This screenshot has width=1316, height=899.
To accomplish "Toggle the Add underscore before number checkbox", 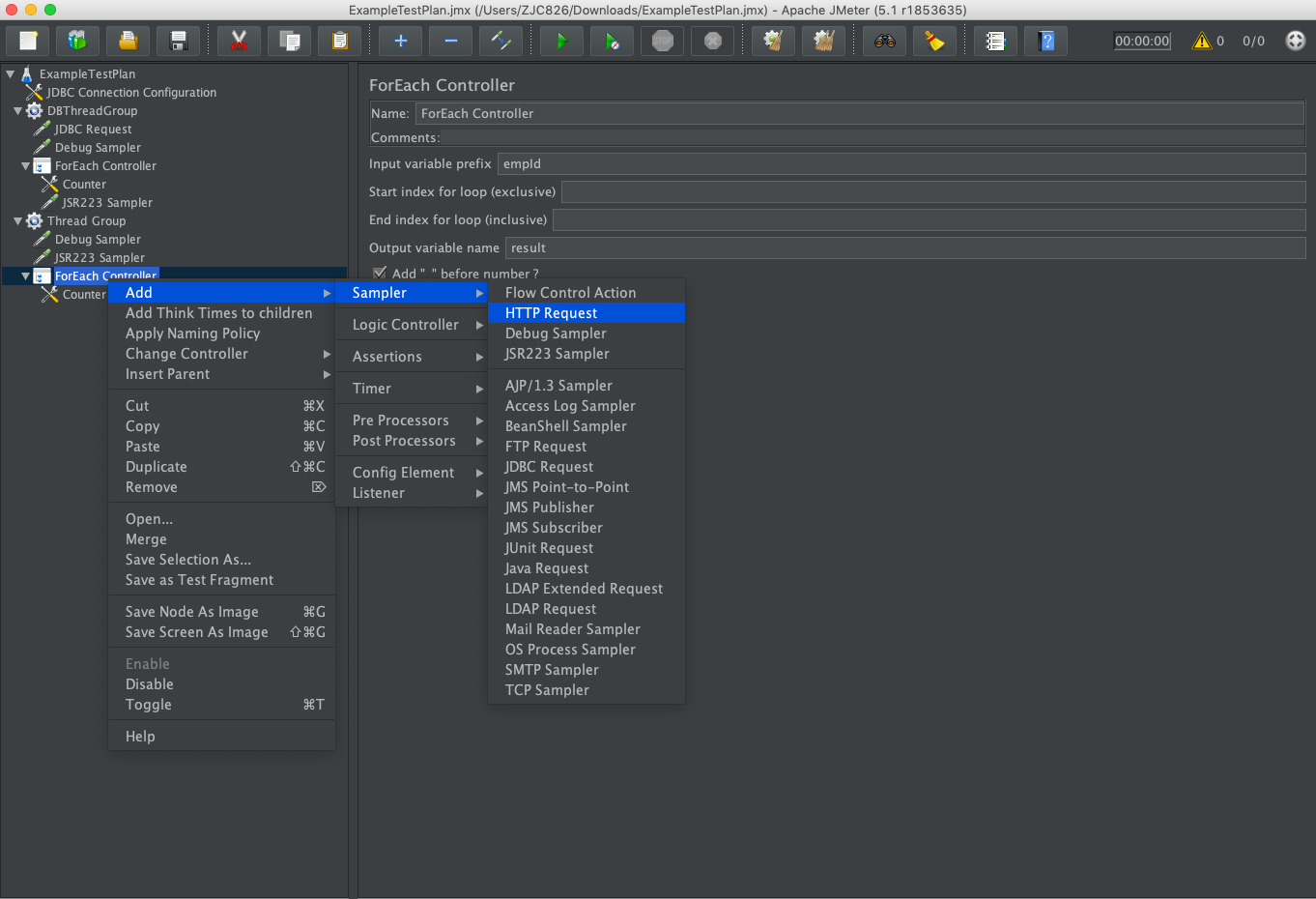I will pyautogui.click(x=380, y=274).
